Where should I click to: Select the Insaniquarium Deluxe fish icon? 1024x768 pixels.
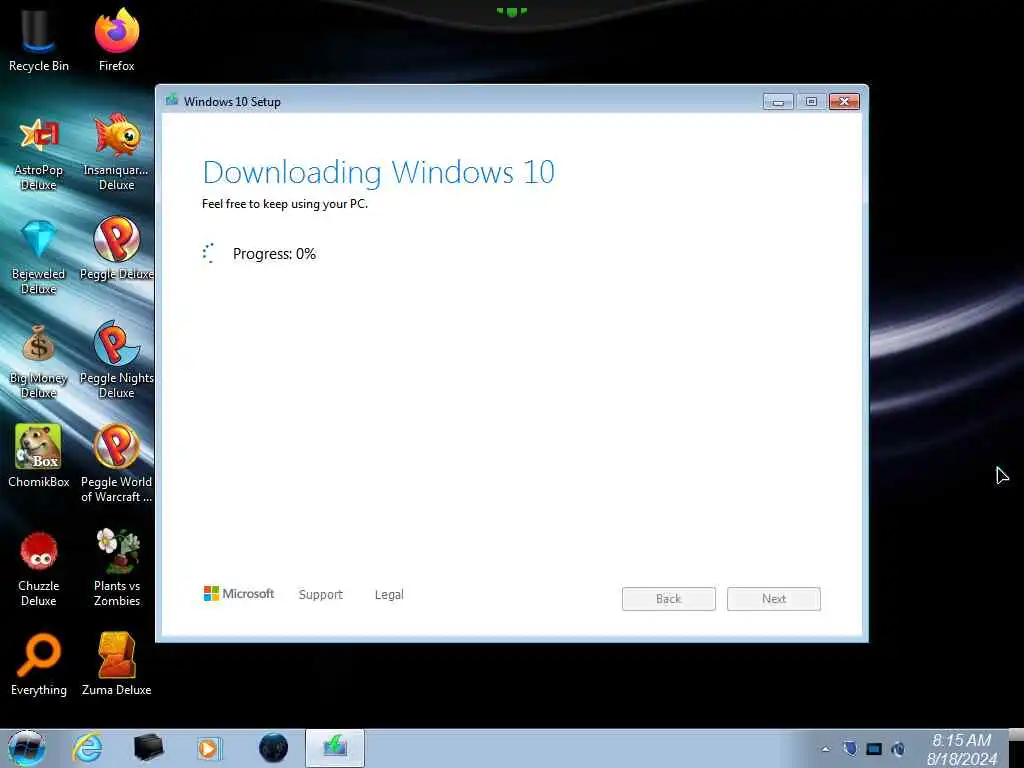[116, 152]
